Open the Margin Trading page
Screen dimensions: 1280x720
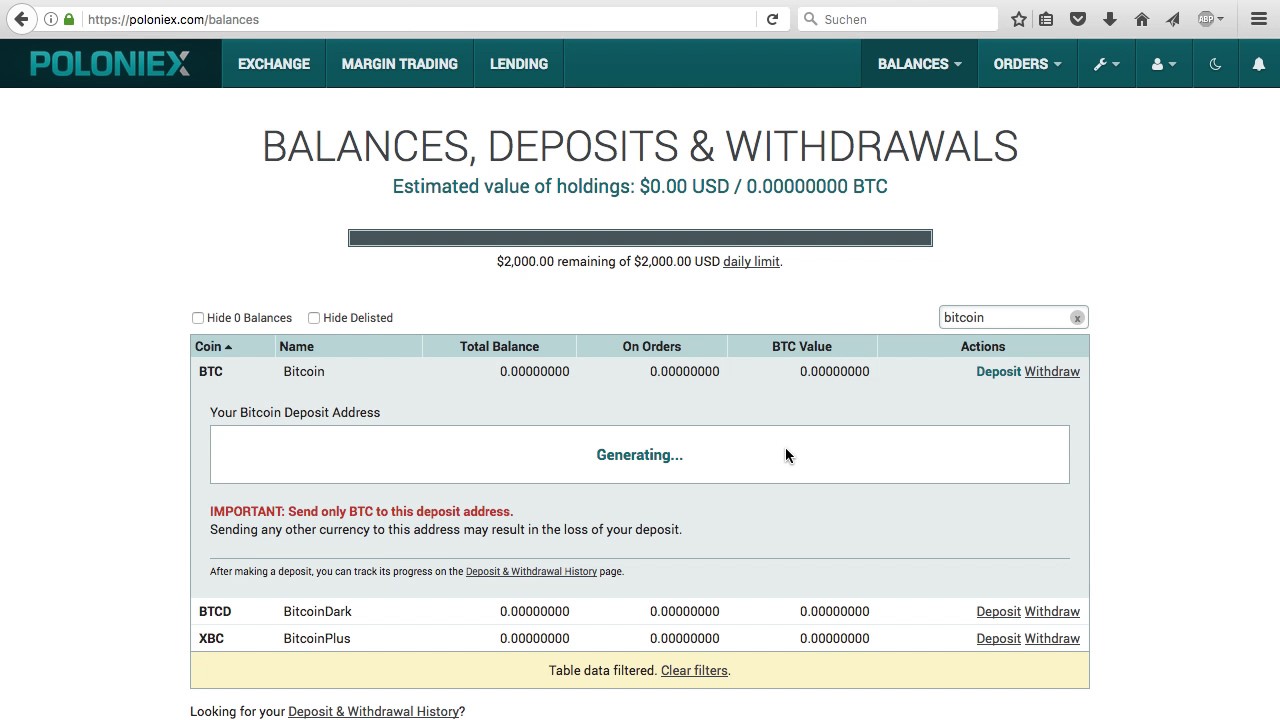tap(400, 64)
